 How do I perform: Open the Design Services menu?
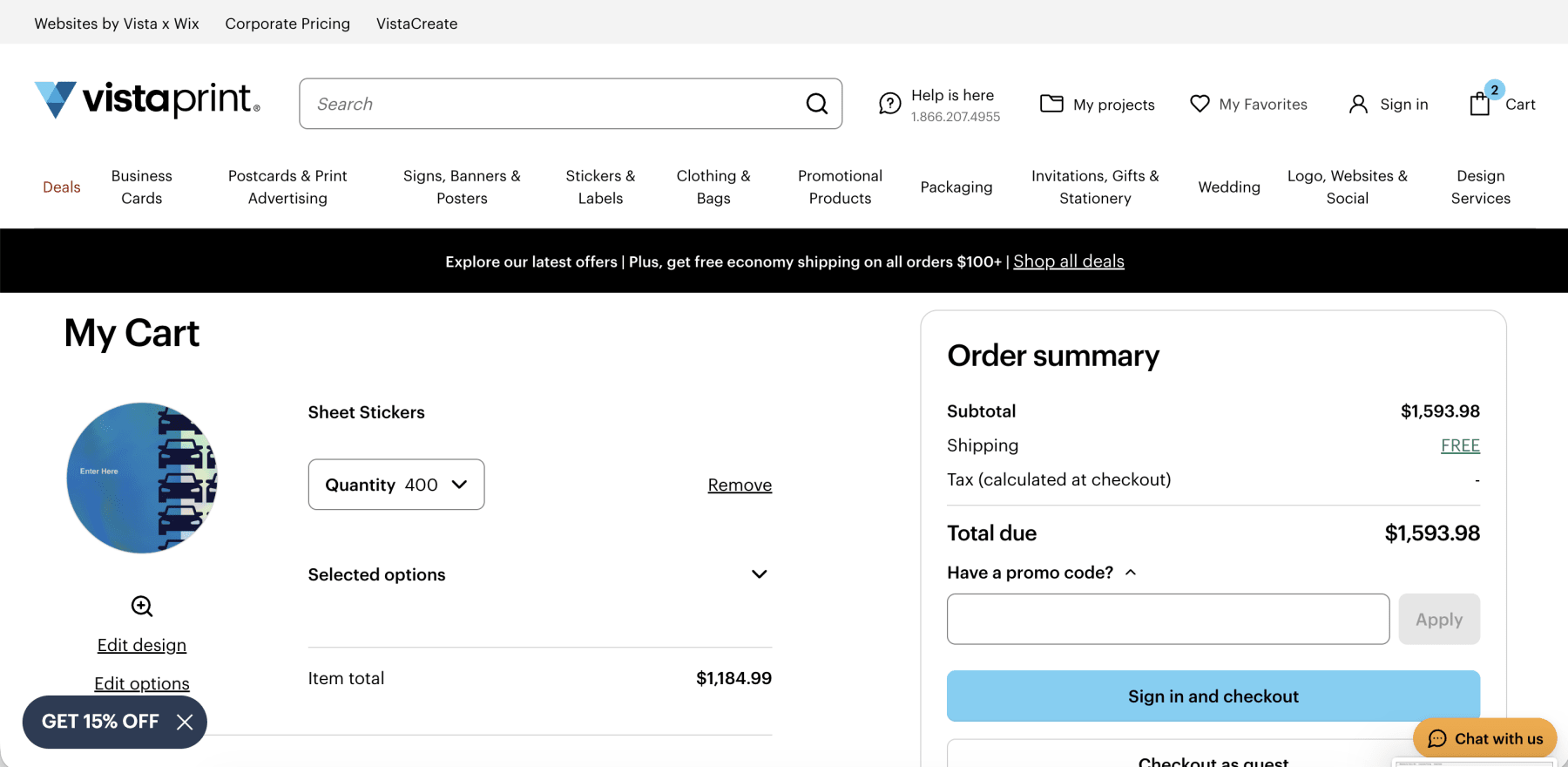[1481, 187]
